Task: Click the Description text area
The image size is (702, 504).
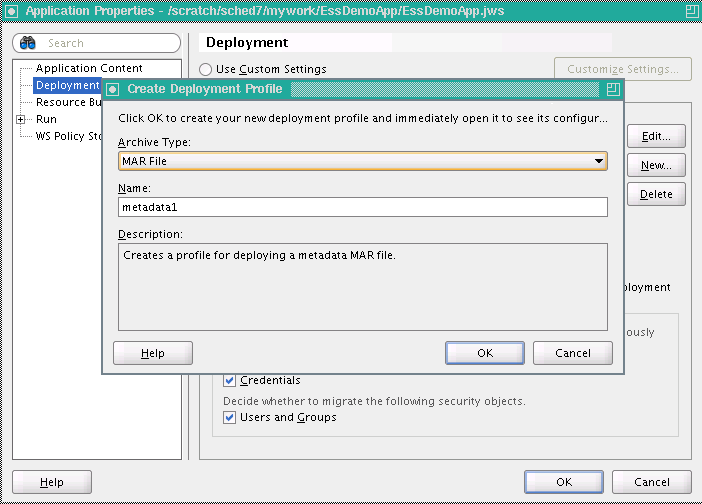Action: (x=363, y=287)
